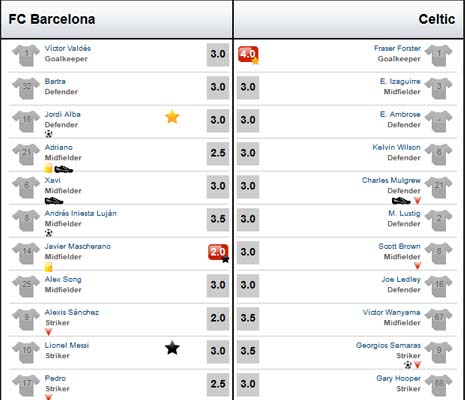
Task: Click the soccer ball icon under Georgios Samaras
Action: (408, 365)
